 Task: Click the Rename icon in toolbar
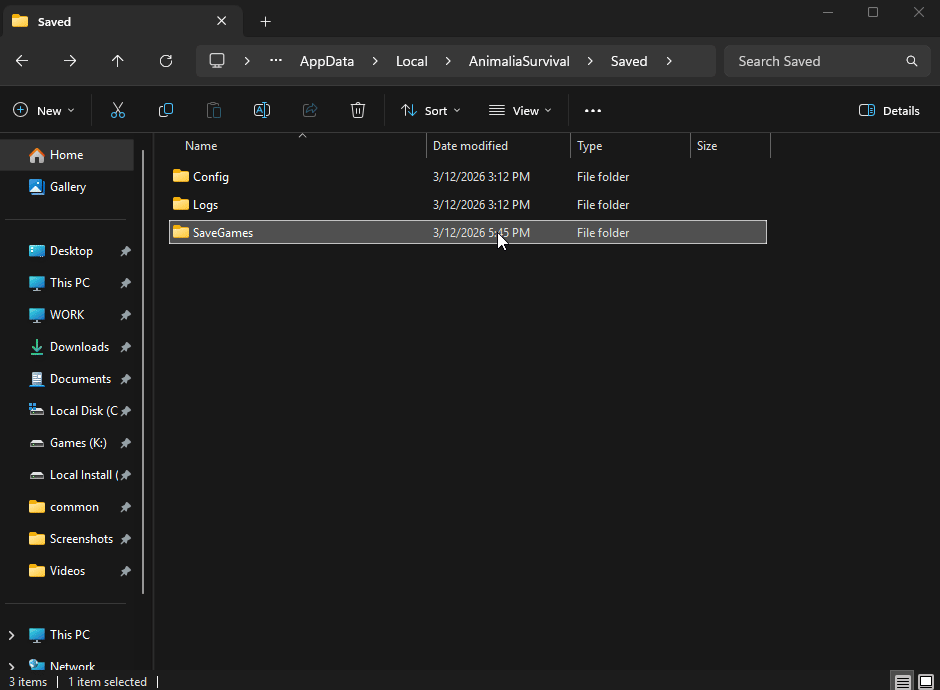pyautogui.click(x=262, y=111)
